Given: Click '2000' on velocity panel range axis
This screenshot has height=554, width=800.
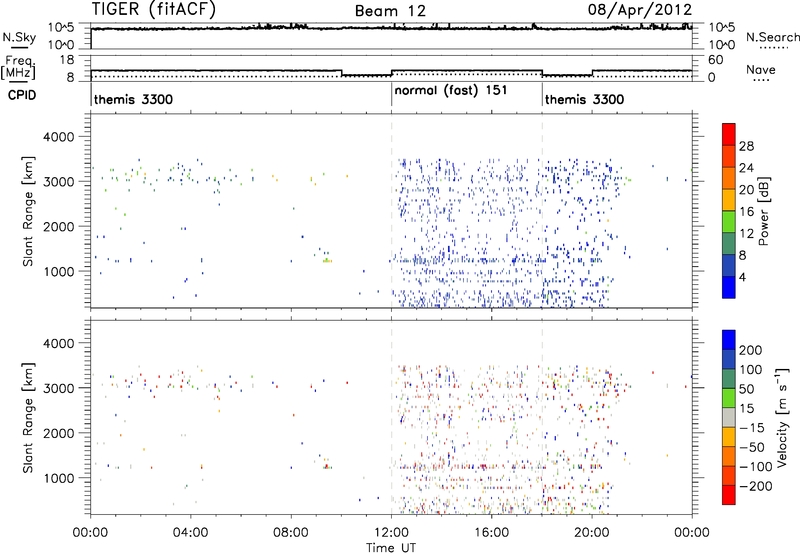Looking at the screenshot, I should point(58,433).
